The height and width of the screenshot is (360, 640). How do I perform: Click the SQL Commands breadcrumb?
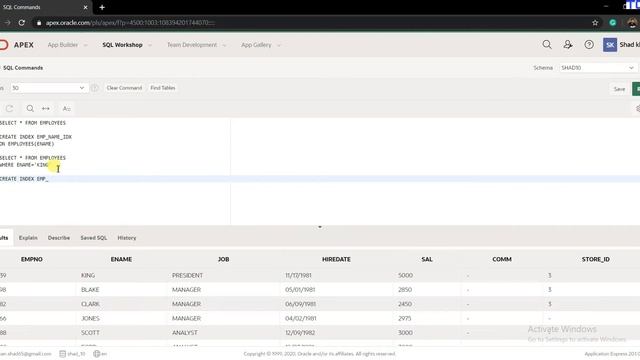(23, 68)
